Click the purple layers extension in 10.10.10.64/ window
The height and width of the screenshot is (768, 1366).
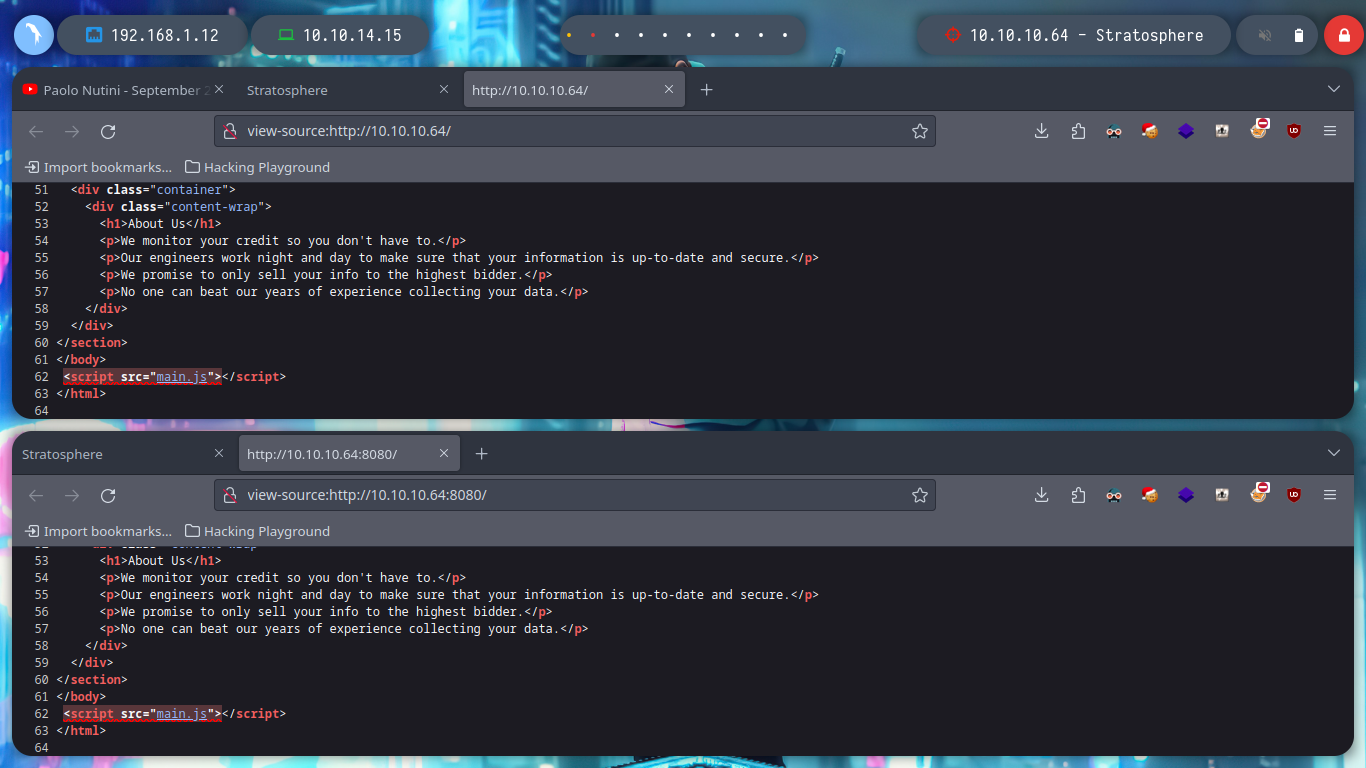(1185, 131)
